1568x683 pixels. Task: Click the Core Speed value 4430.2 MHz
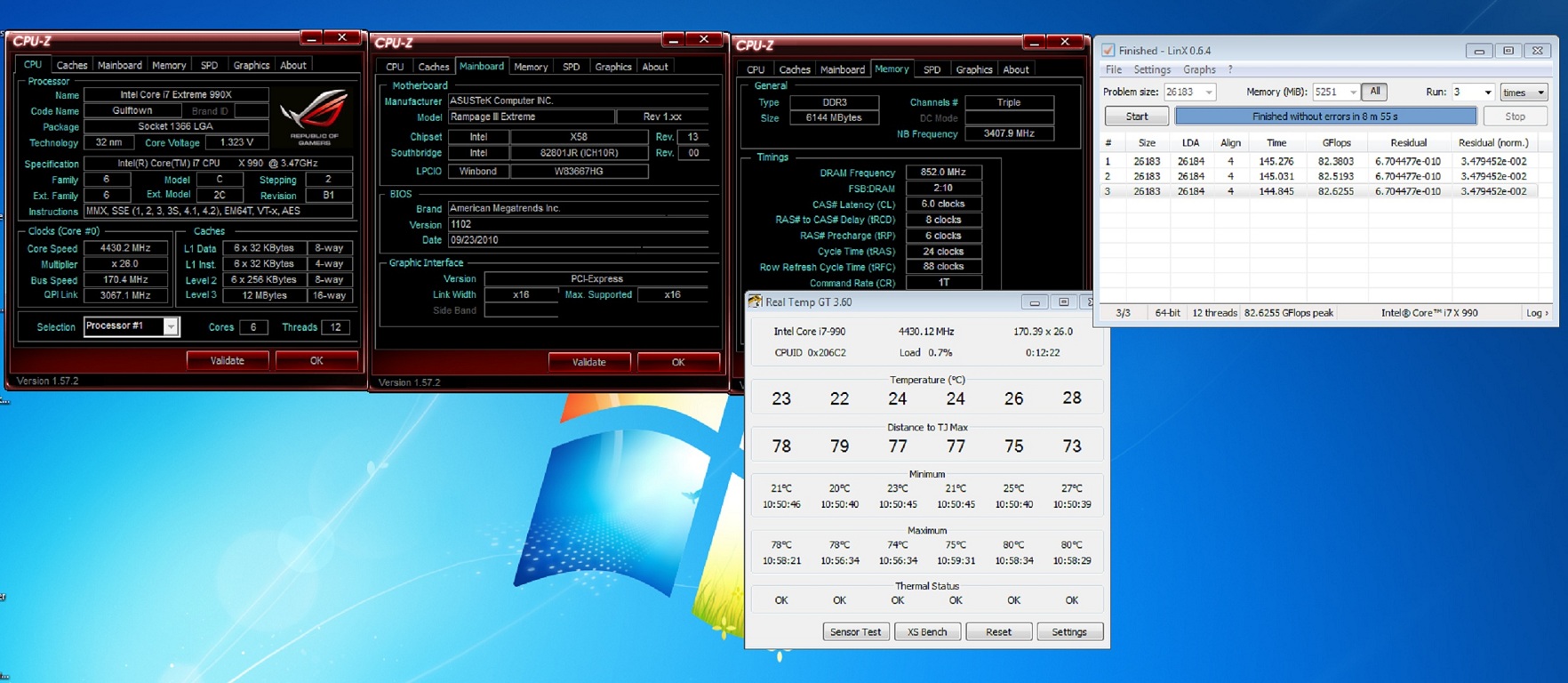[x=125, y=248]
